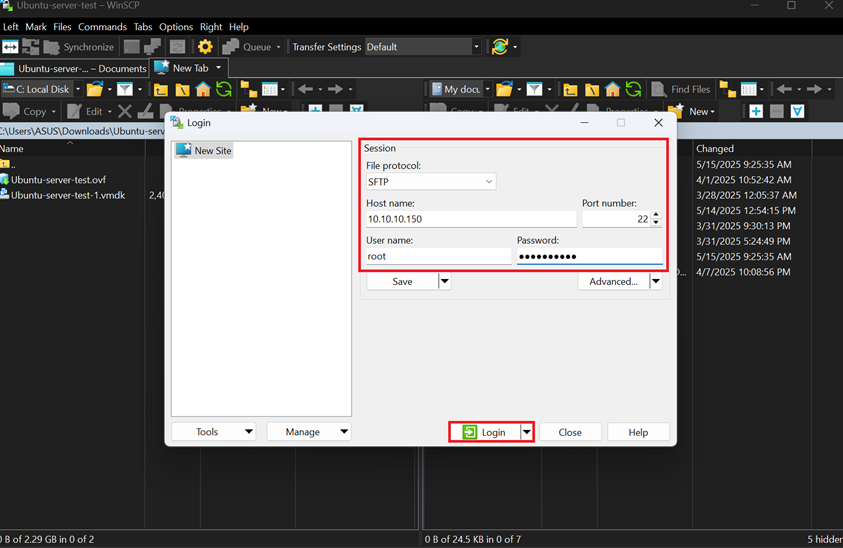The image size is (843, 548).
Task: Select the Ubuntu-server-test.ovf file
Action: [x=58, y=180]
